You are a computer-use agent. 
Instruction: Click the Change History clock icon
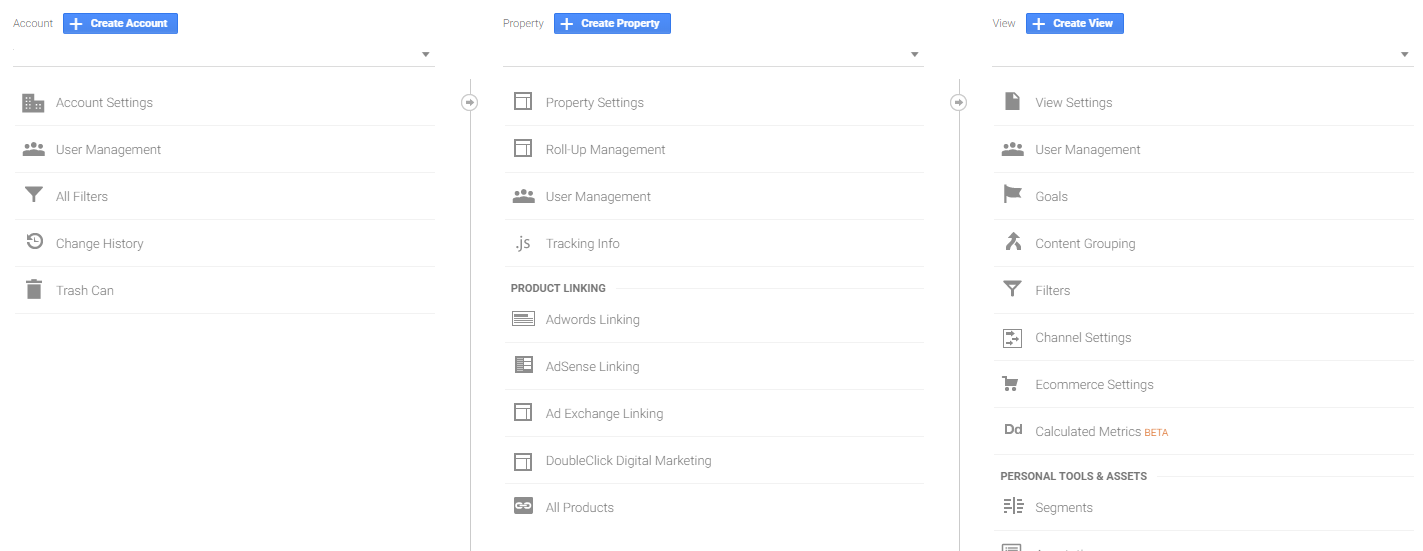click(34, 242)
